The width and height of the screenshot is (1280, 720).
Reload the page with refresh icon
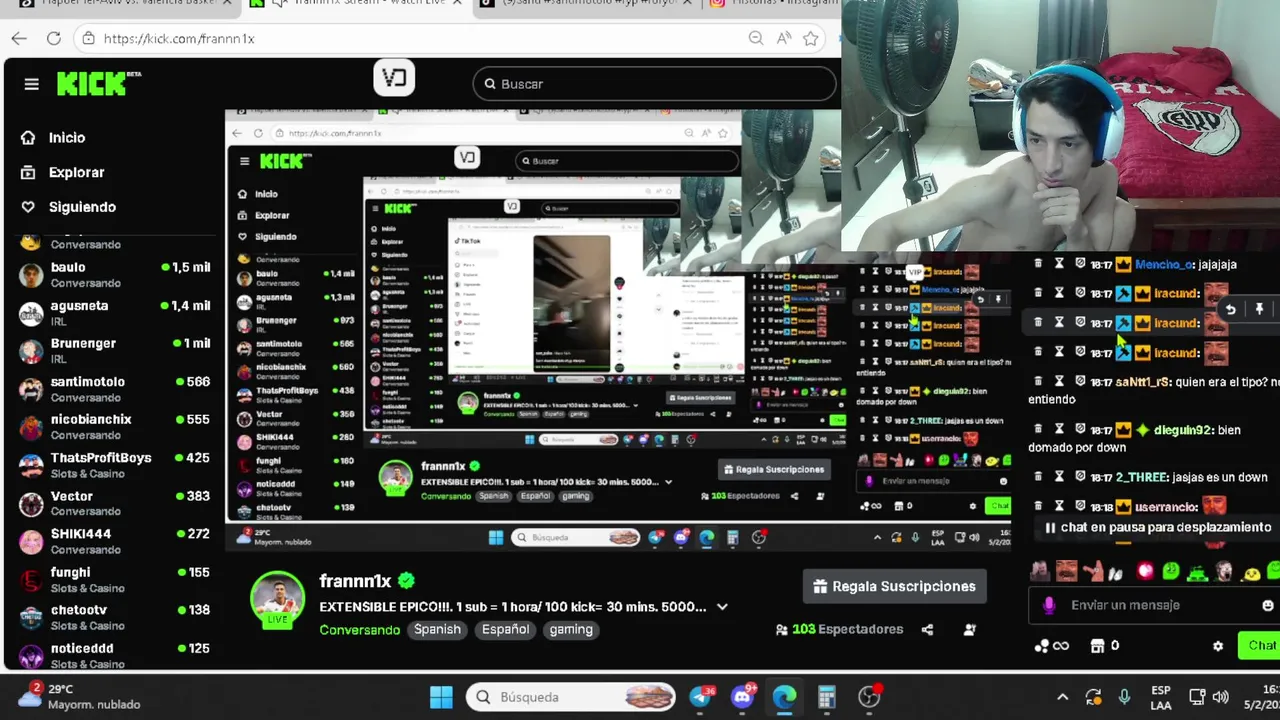[x=54, y=38]
